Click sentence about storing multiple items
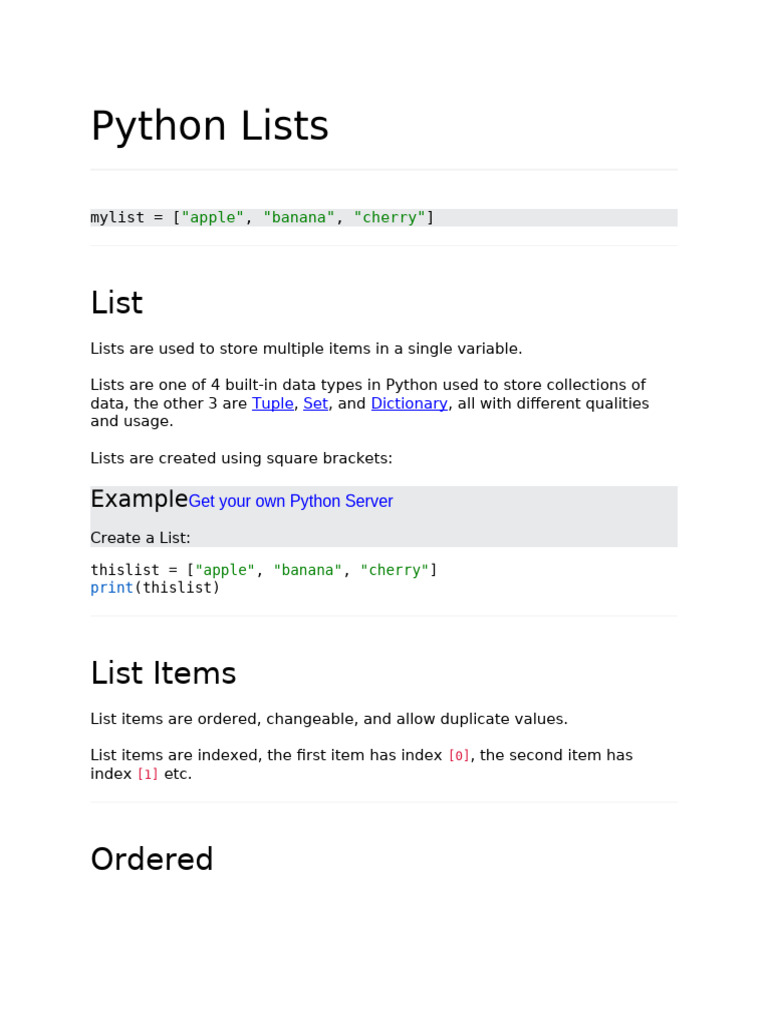 click(x=306, y=349)
